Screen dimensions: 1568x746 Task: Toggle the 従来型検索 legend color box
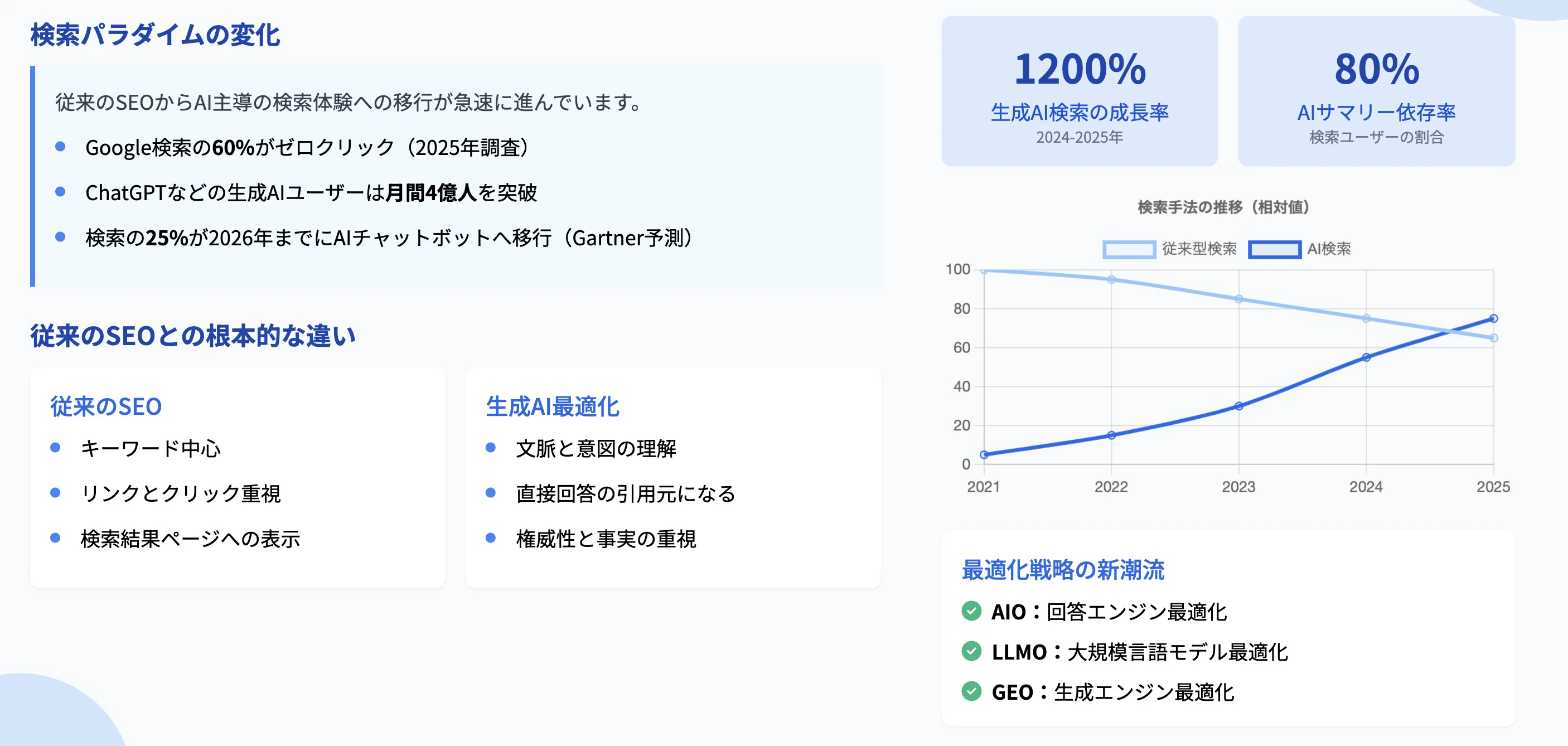point(1129,249)
